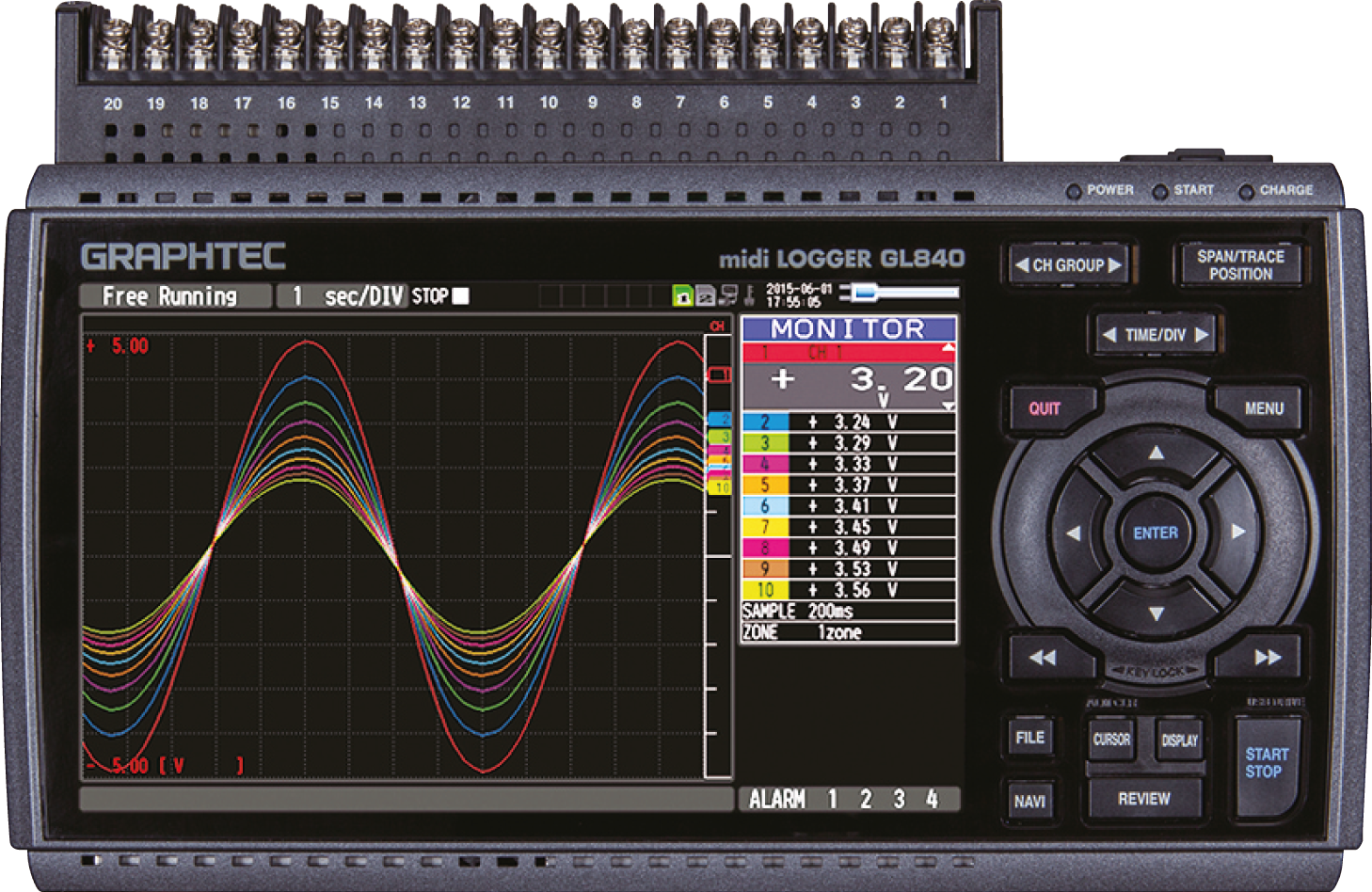Push the CH GROUP left arrow
Image resolution: width=1372 pixels, height=892 pixels.
click(1021, 265)
